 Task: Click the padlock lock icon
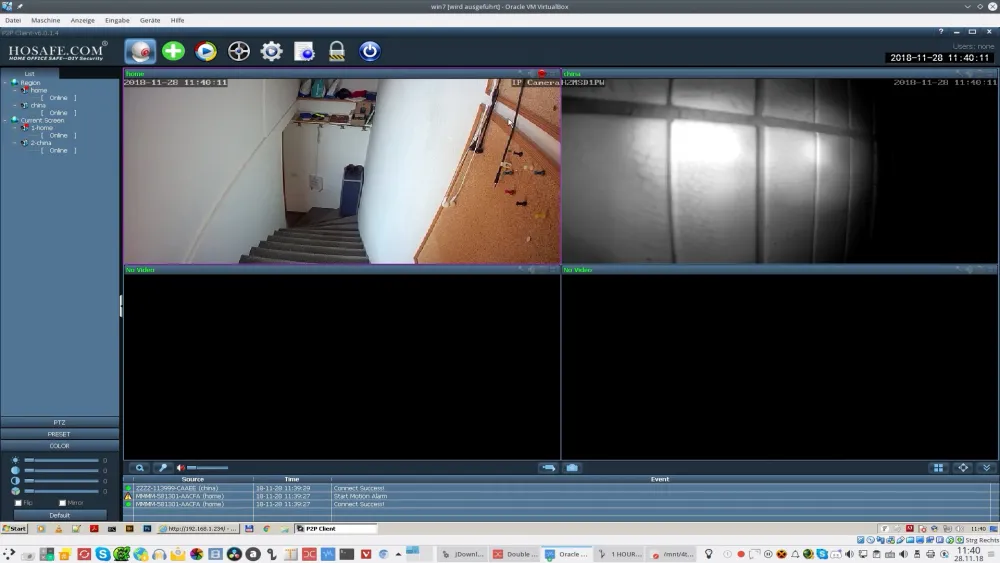(x=337, y=51)
